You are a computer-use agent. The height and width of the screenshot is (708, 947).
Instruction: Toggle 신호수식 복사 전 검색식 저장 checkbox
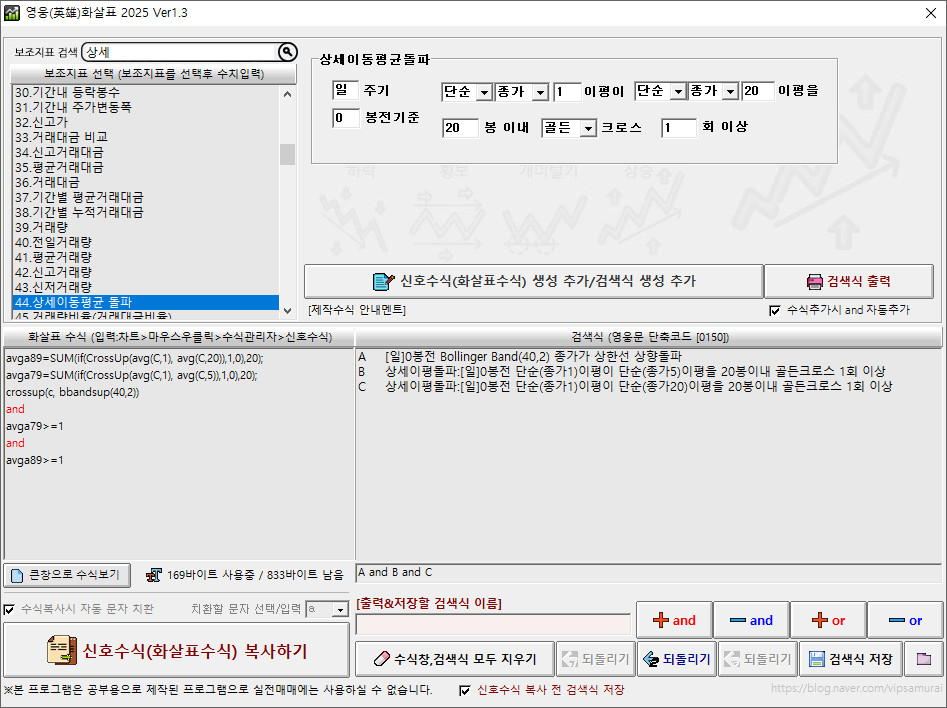[465, 690]
